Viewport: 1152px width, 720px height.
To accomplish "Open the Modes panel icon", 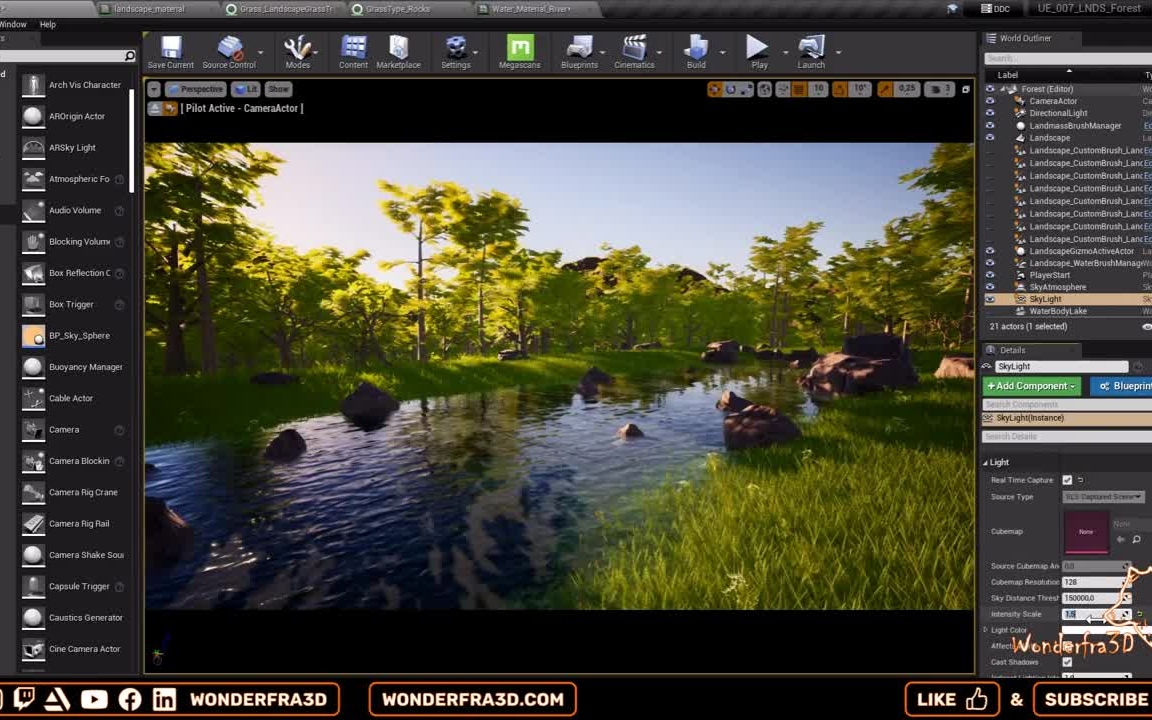I will [x=297, y=48].
